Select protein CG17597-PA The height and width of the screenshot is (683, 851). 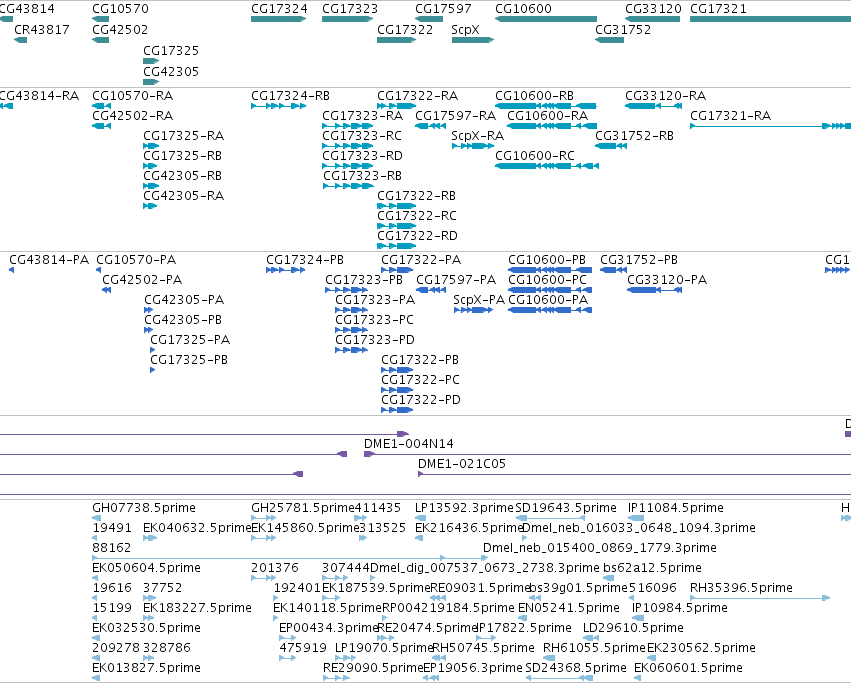(x=456, y=280)
